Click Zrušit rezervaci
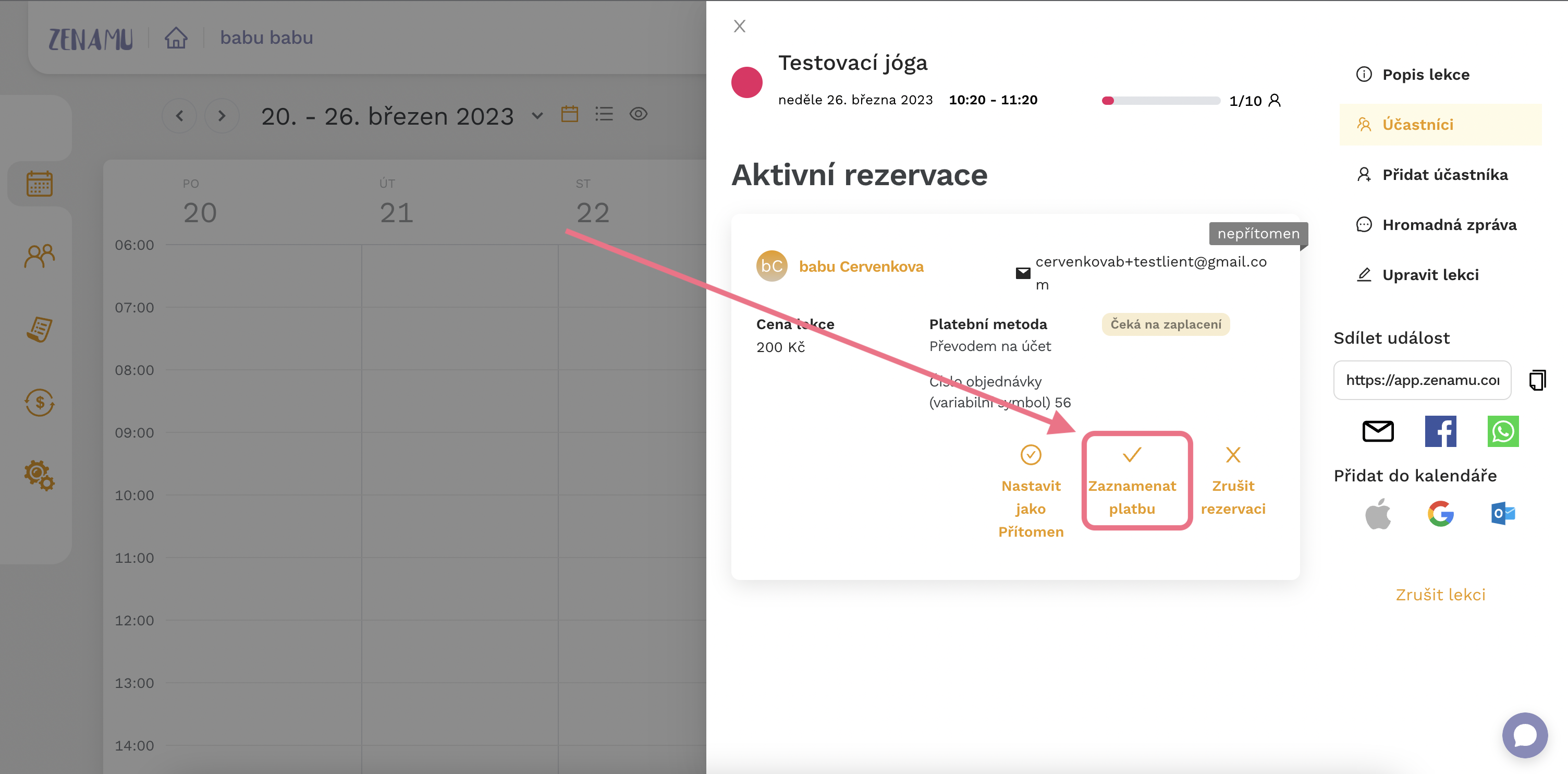The height and width of the screenshot is (774, 1568). tap(1233, 481)
